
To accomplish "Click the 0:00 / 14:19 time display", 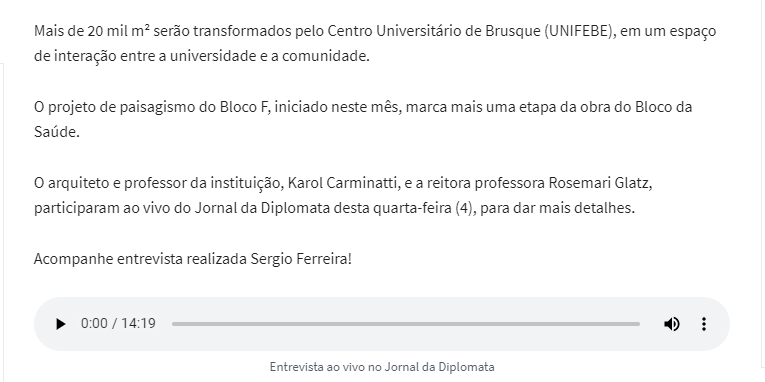I will (118, 324).
